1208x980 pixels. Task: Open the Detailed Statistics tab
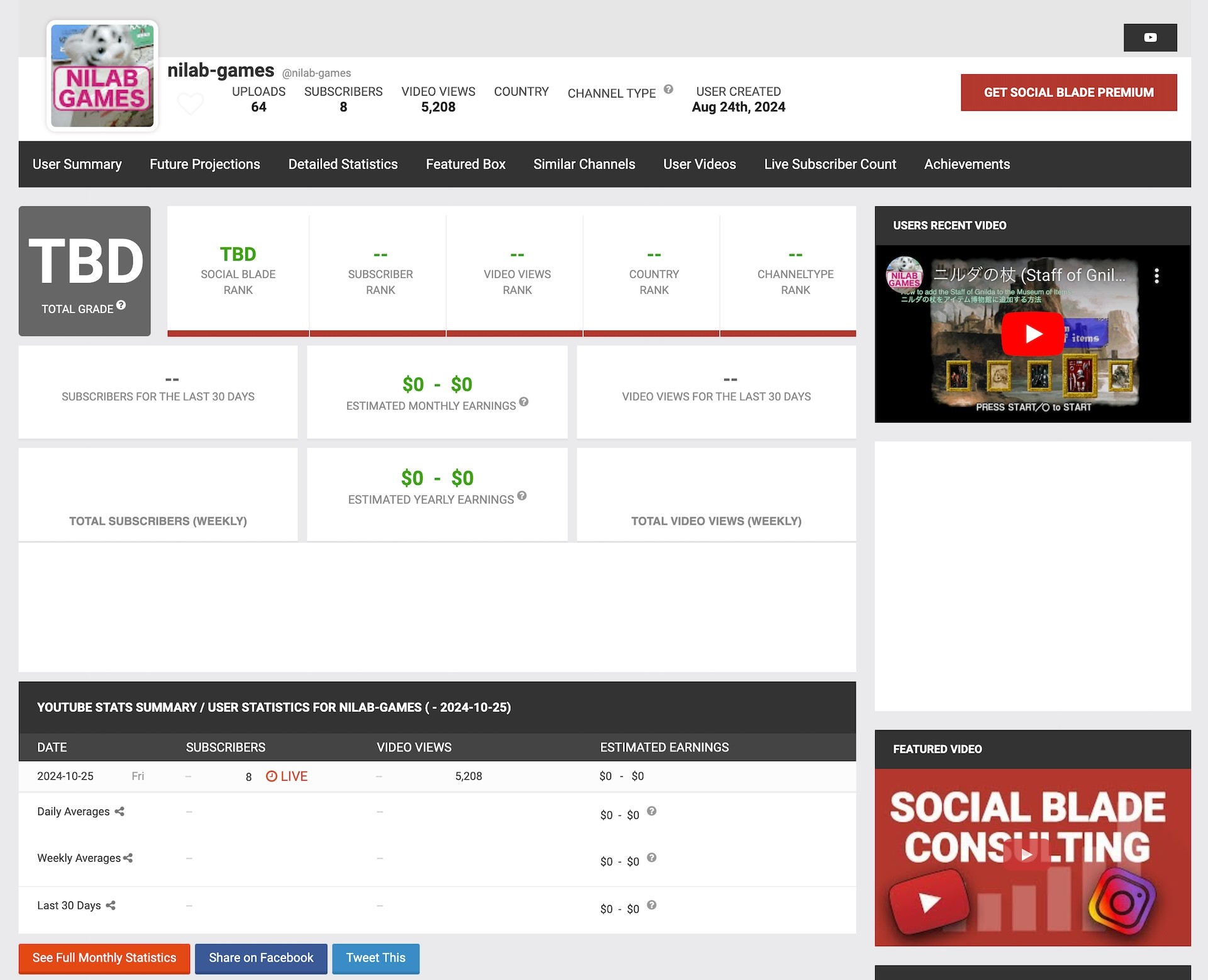click(343, 164)
